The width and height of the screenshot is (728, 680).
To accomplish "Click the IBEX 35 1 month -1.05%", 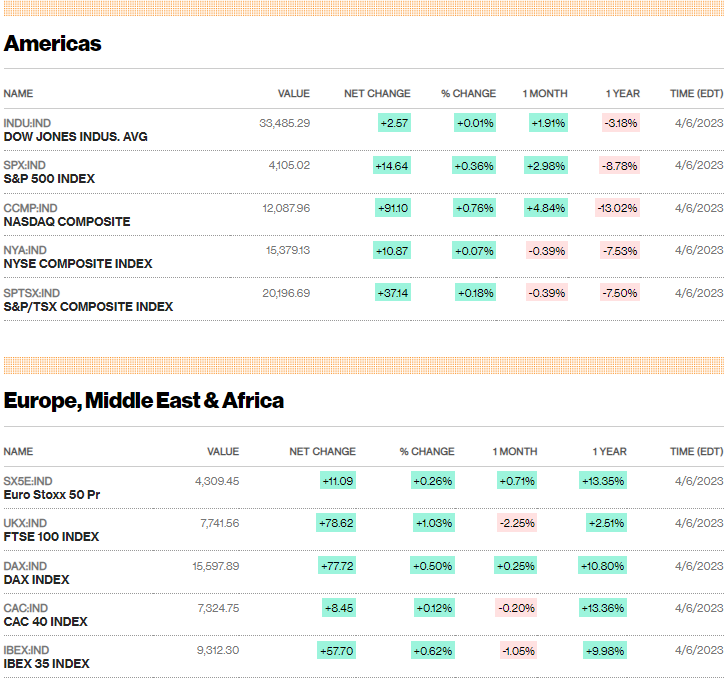I will pyautogui.click(x=519, y=651).
